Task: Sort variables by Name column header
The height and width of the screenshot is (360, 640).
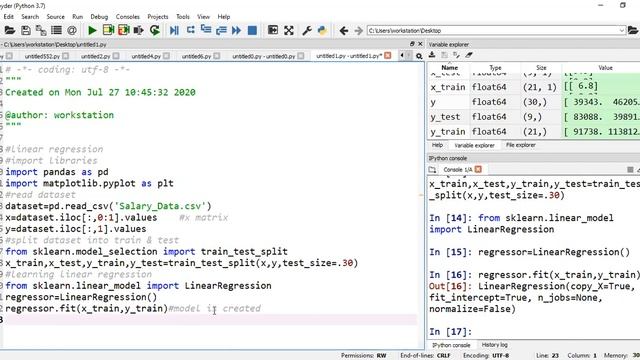Action: [x=449, y=68]
